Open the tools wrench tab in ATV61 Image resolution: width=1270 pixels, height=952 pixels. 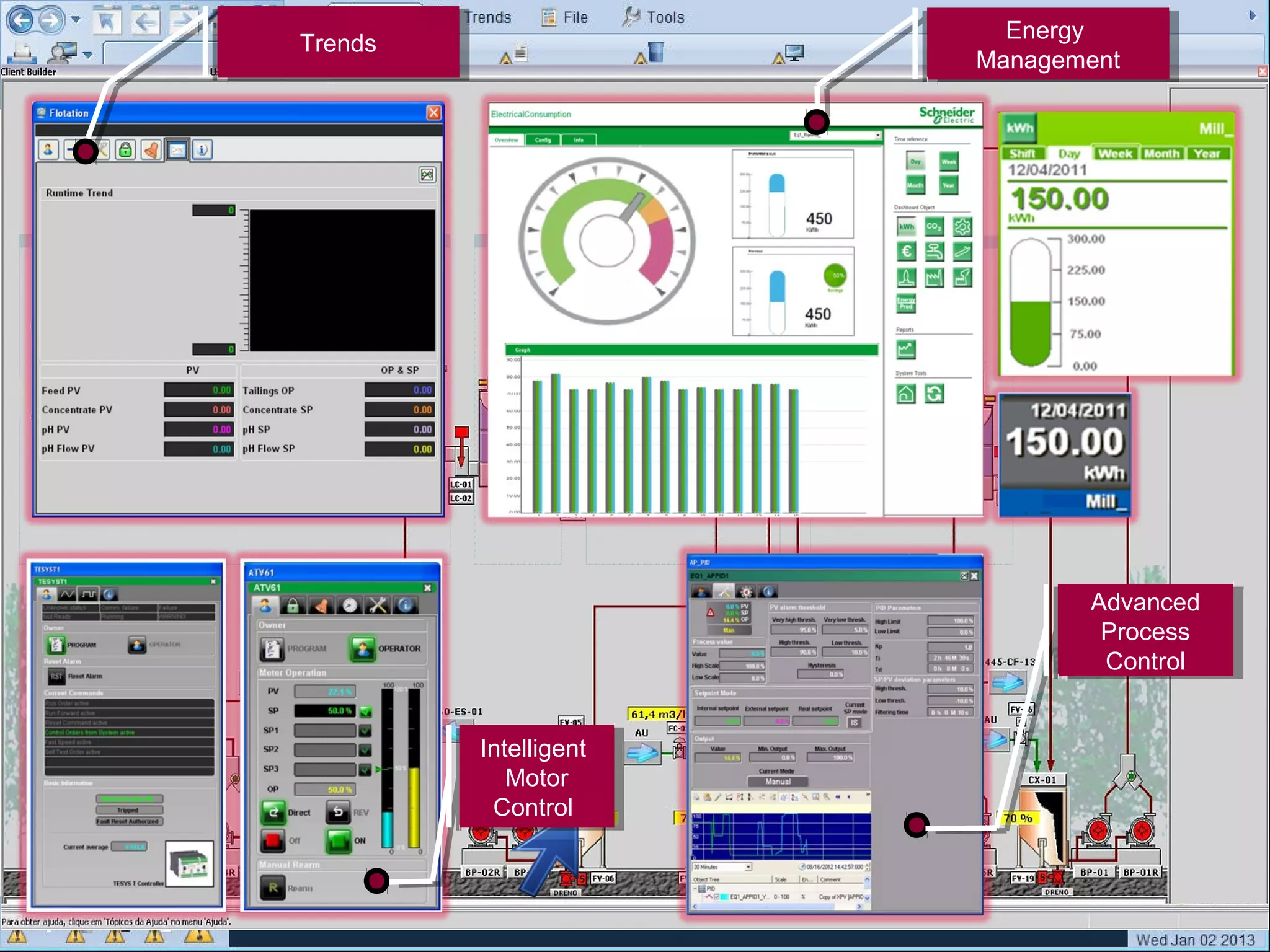pos(378,606)
